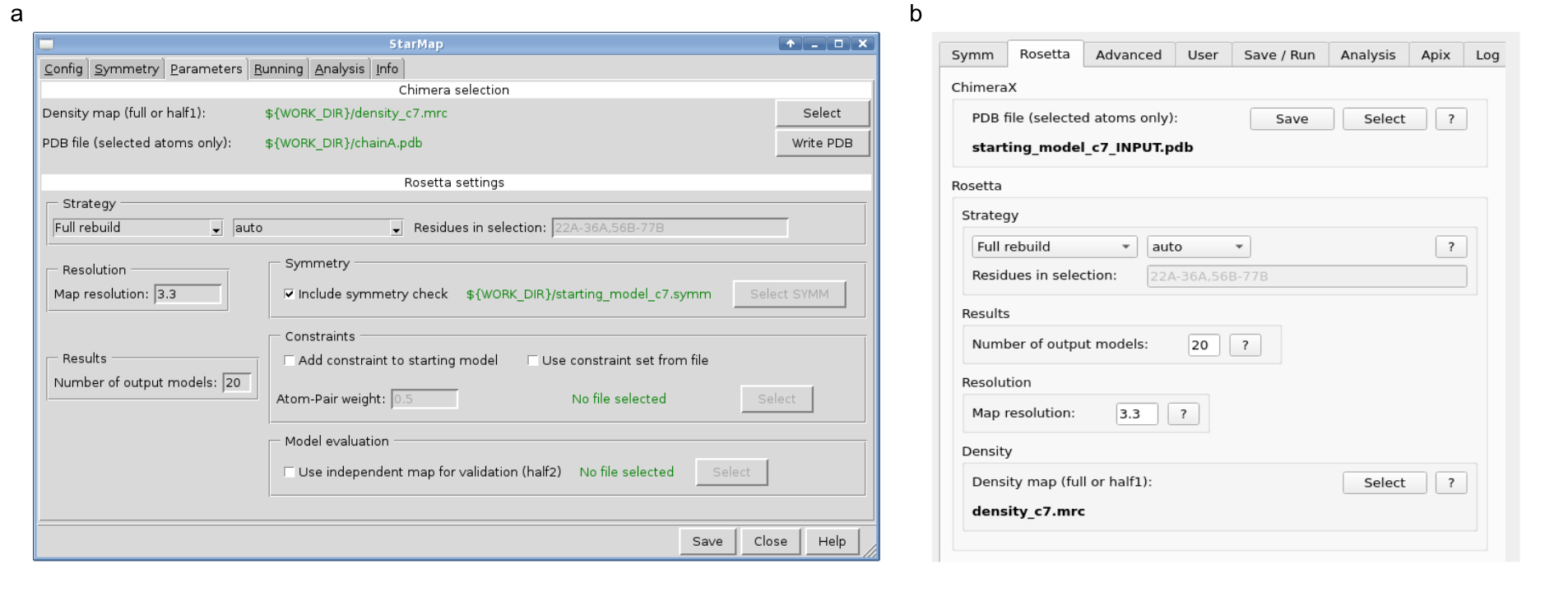Click the Map resolution field in StarMap window

click(188, 294)
